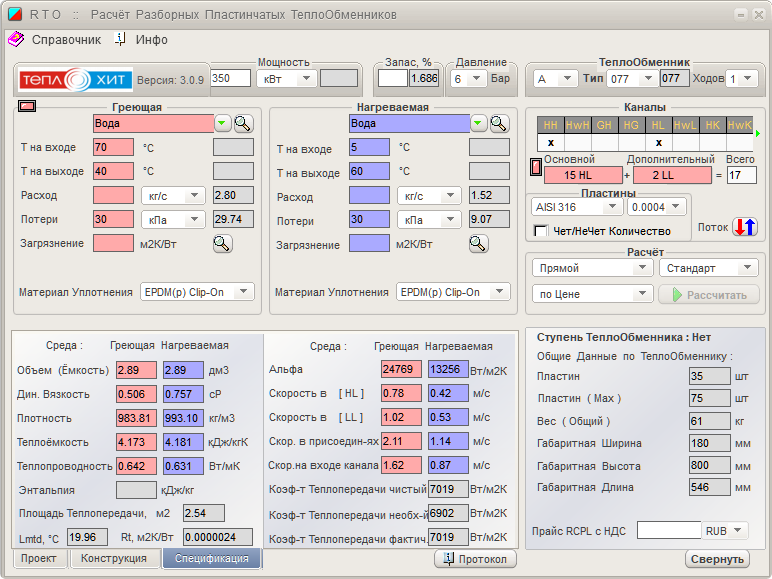Open Греющая EPDM(p) Clip-On gasket dropdown
The width and height of the screenshot is (772, 579).
coord(197,292)
